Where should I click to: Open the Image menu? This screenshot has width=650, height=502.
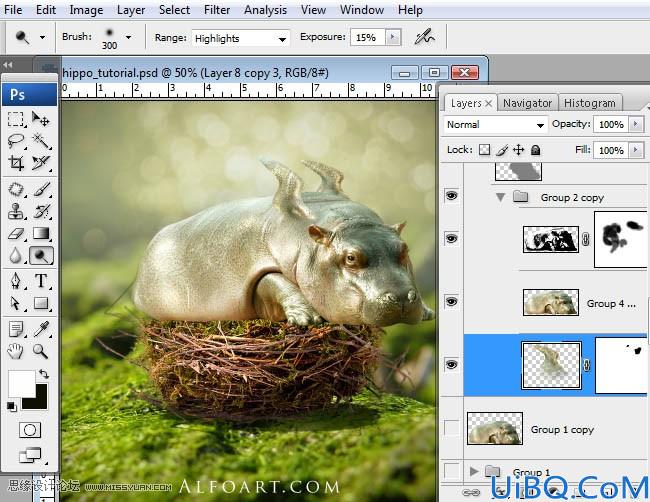tap(86, 10)
